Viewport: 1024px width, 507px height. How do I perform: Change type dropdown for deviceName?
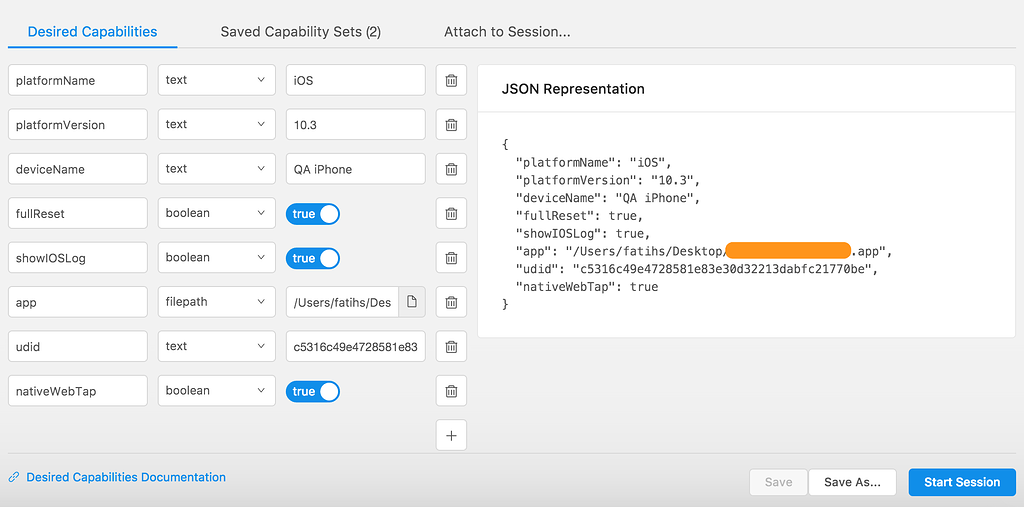click(x=216, y=169)
